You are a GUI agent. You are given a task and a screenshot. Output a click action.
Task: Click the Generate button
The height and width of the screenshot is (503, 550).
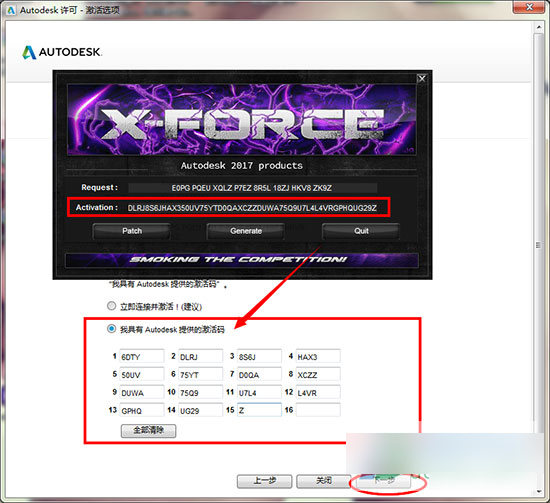pos(246,231)
